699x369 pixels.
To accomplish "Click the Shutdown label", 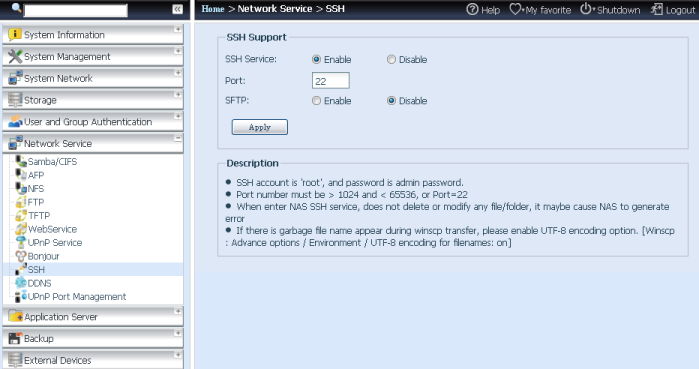I will point(618,10).
